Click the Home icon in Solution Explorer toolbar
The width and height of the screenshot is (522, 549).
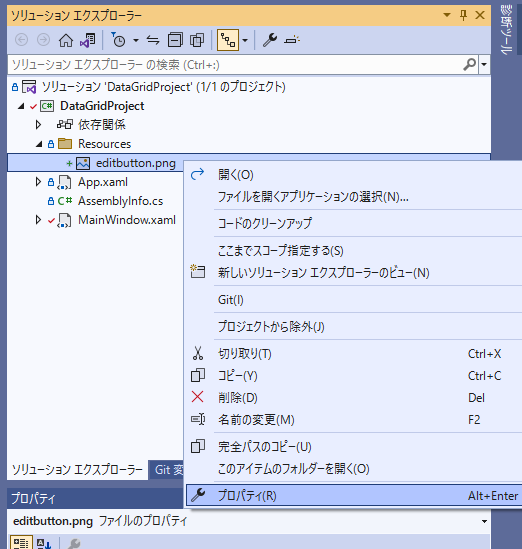point(66,40)
